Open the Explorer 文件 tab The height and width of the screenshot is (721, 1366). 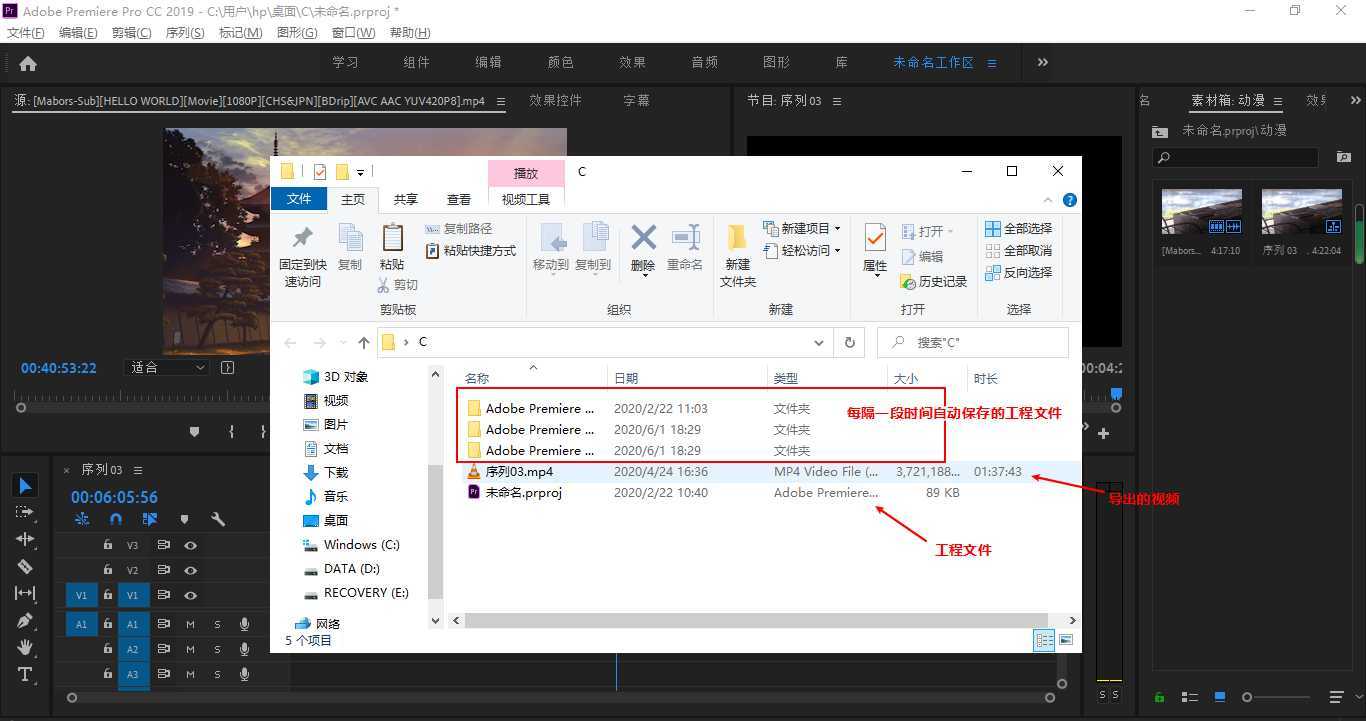(x=299, y=199)
